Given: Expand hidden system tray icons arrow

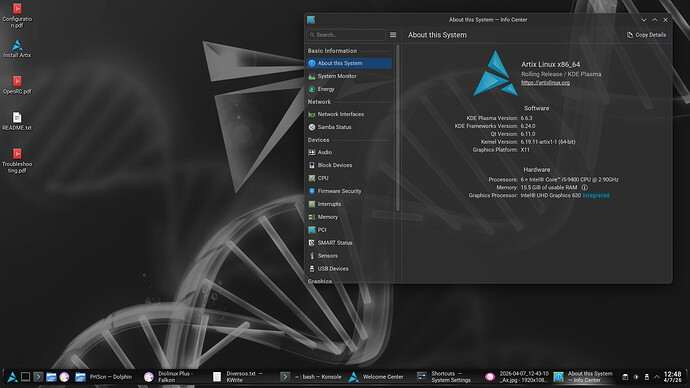Looking at the screenshot, I should coord(657,377).
